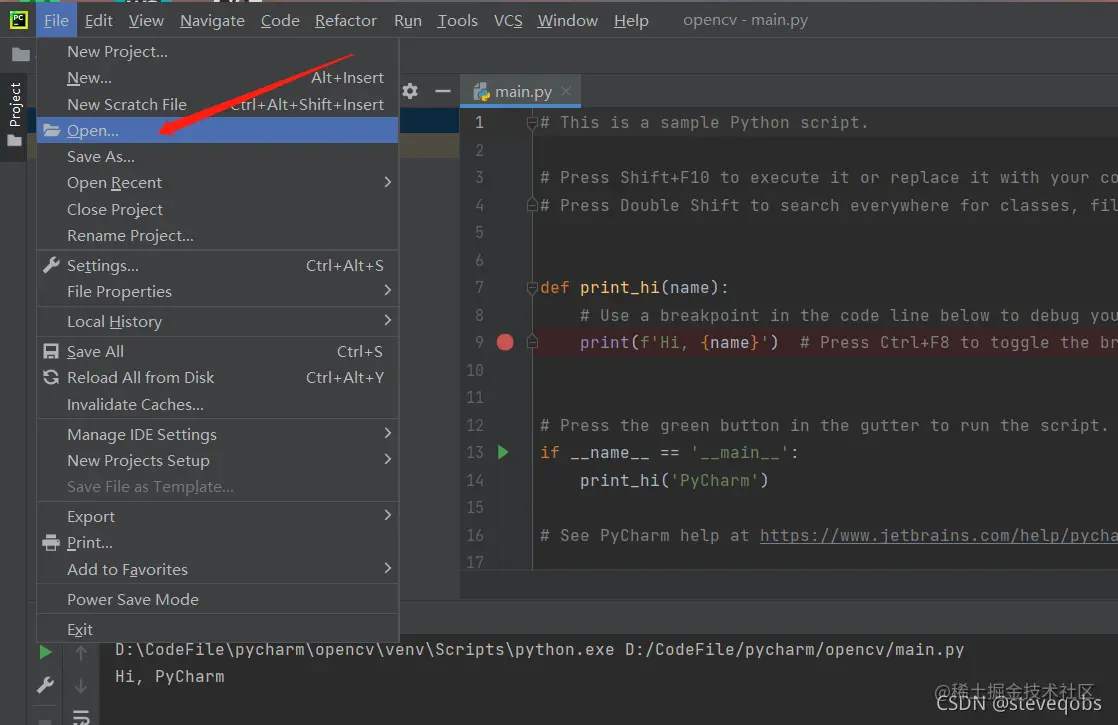Rerun script with green play button in Run panel
Image resolution: width=1118 pixels, height=725 pixels.
click(x=46, y=652)
